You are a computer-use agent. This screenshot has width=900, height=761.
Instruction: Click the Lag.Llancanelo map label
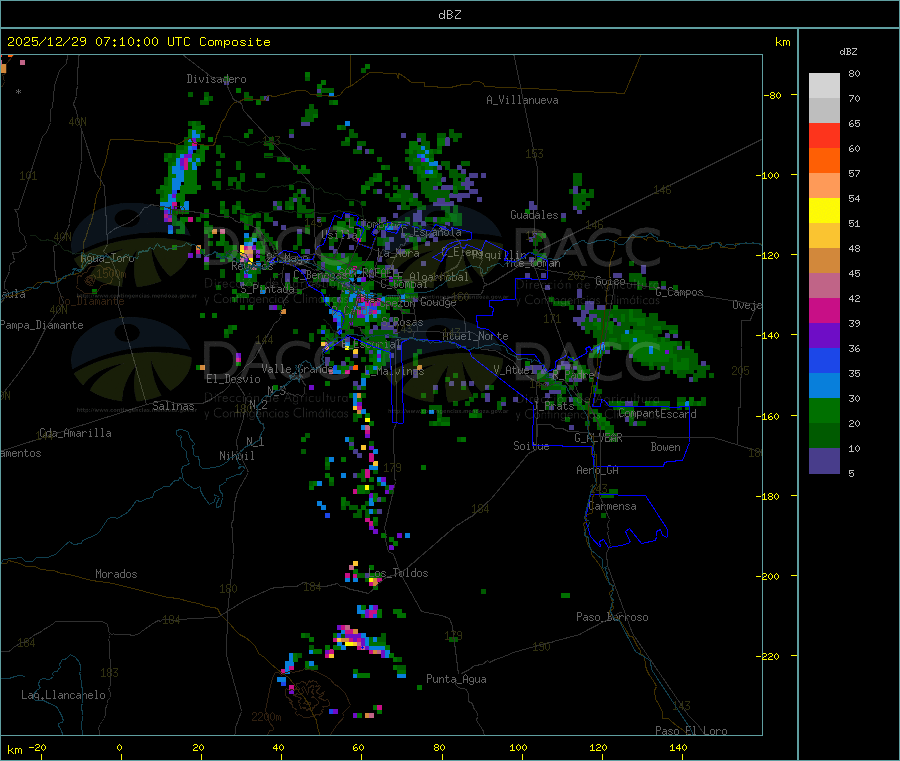tap(63, 695)
